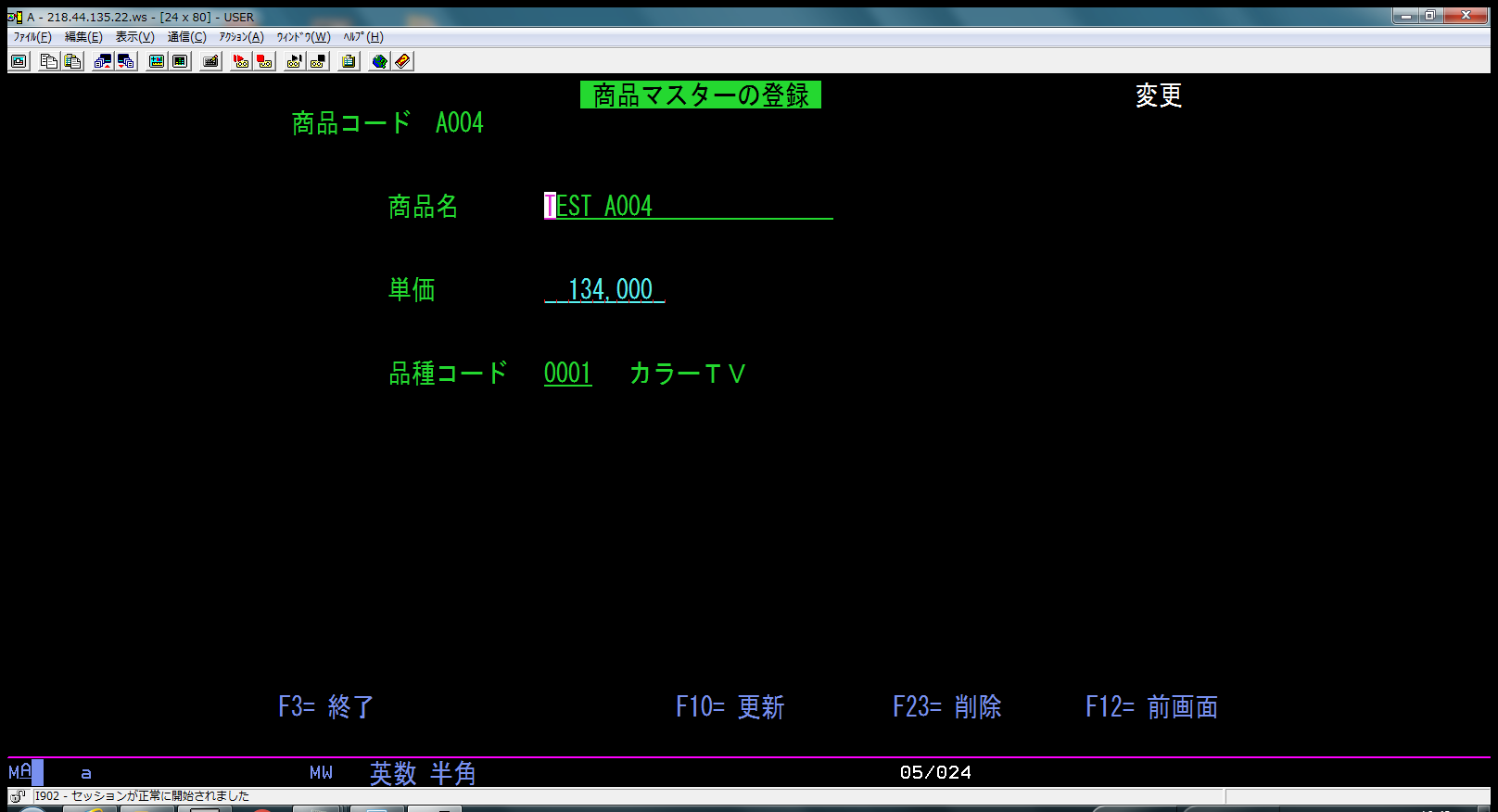This screenshot has height=812, width=1498.
Task: Click the globe support icon
Action: click(379, 61)
